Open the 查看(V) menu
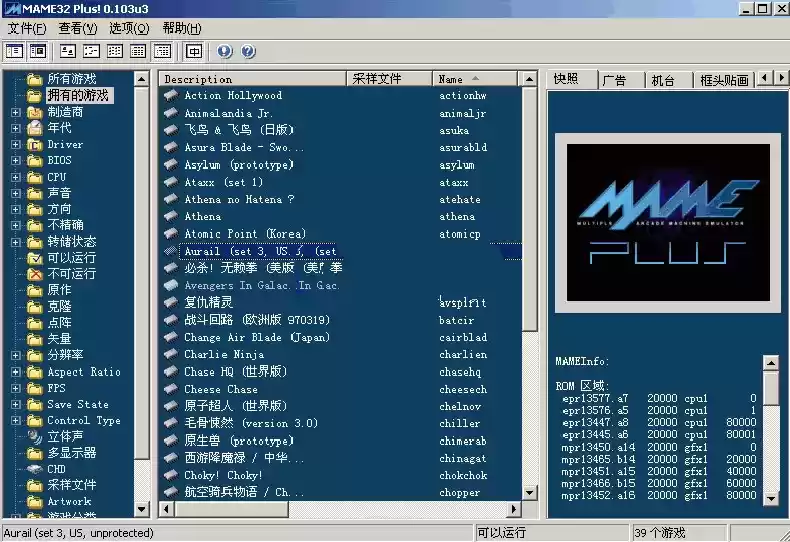The height and width of the screenshot is (542, 790). pos(78,28)
